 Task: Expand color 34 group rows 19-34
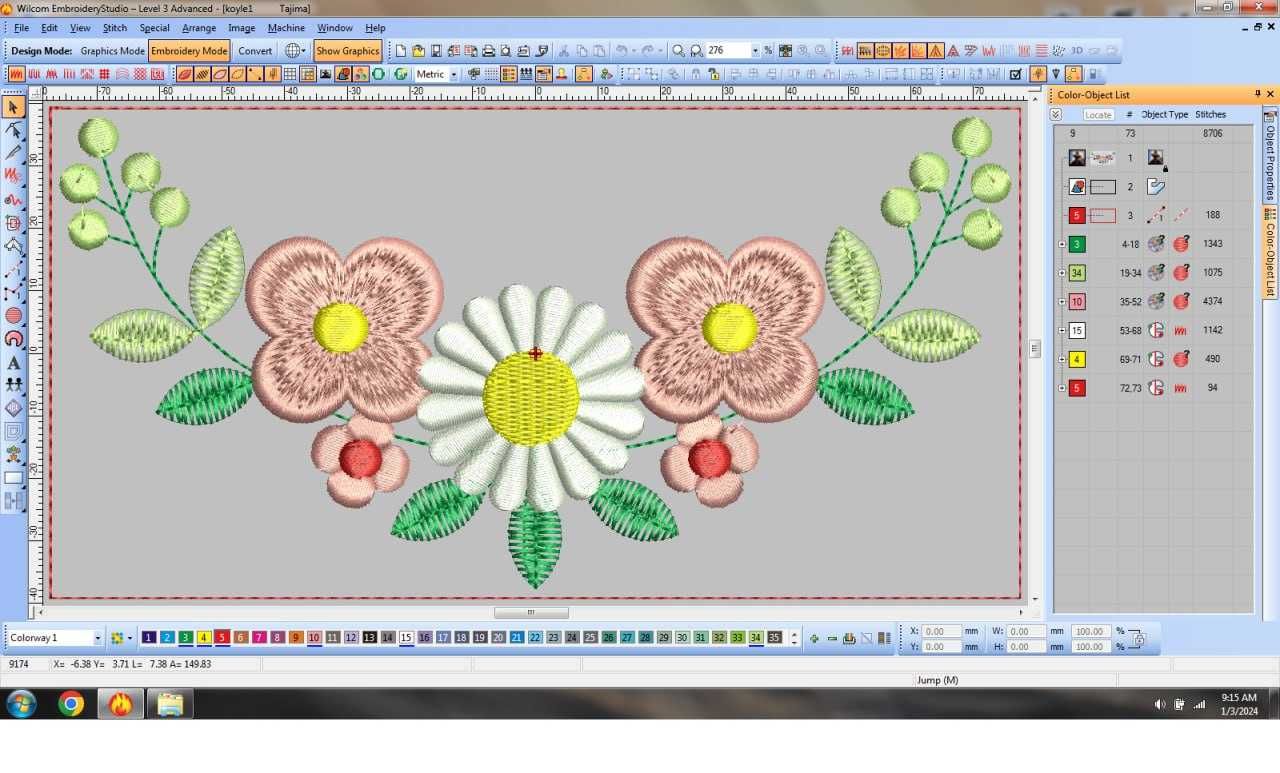tap(1062, 273)
